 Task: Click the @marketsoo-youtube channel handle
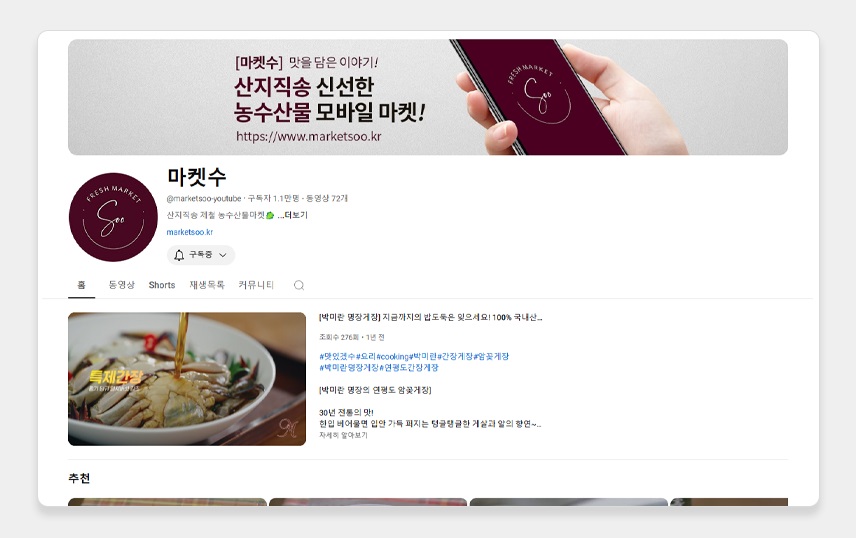tap(204, 198)
